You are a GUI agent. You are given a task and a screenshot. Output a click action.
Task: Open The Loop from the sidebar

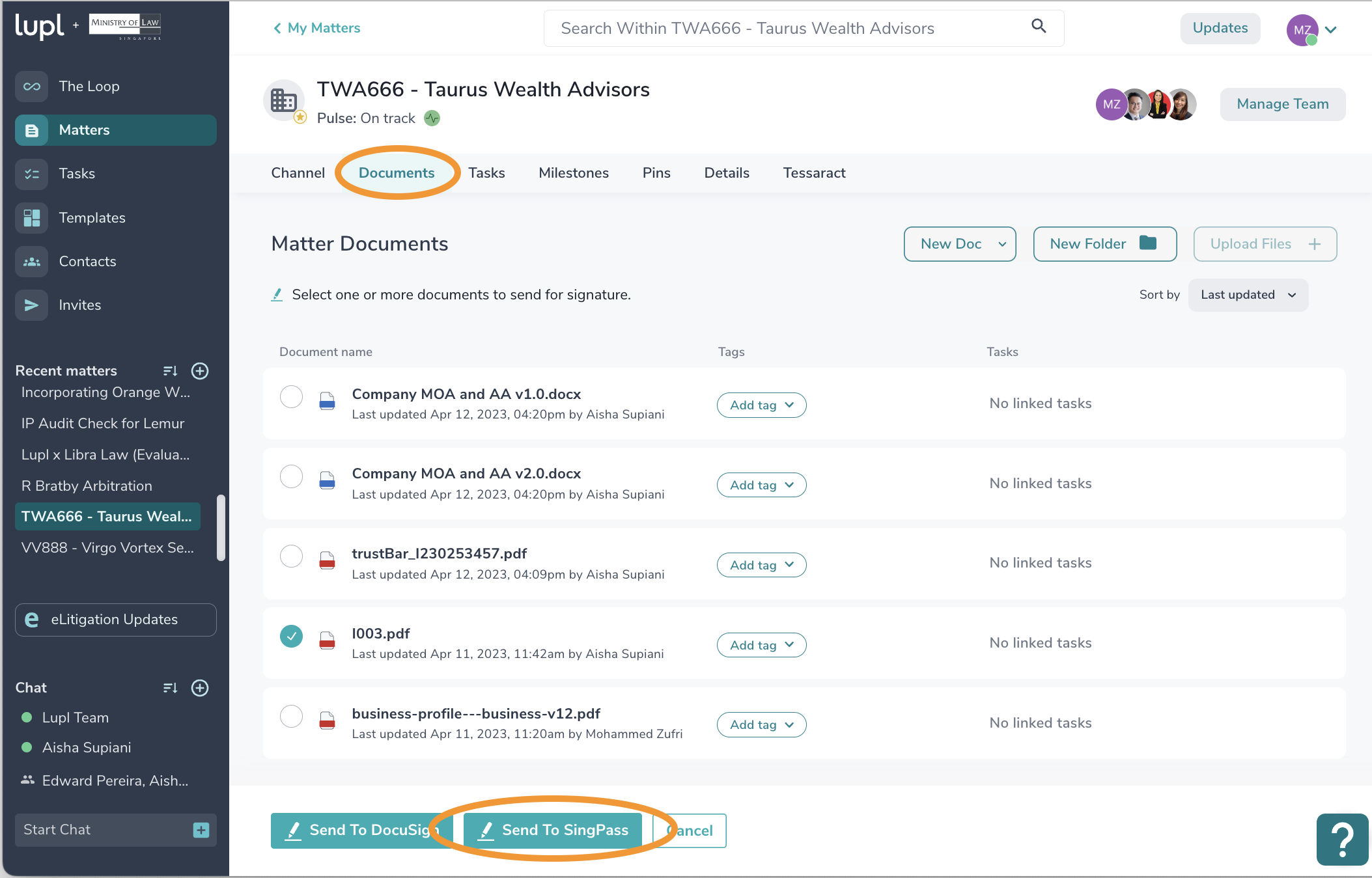tap(89, 86)
